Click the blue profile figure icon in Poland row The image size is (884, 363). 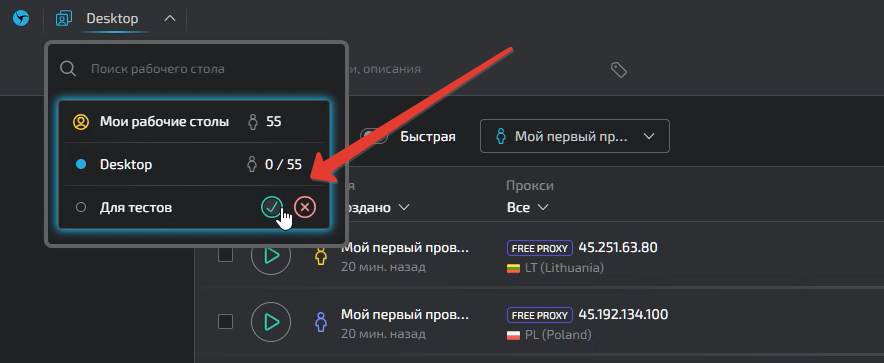[x=321, y=322]
